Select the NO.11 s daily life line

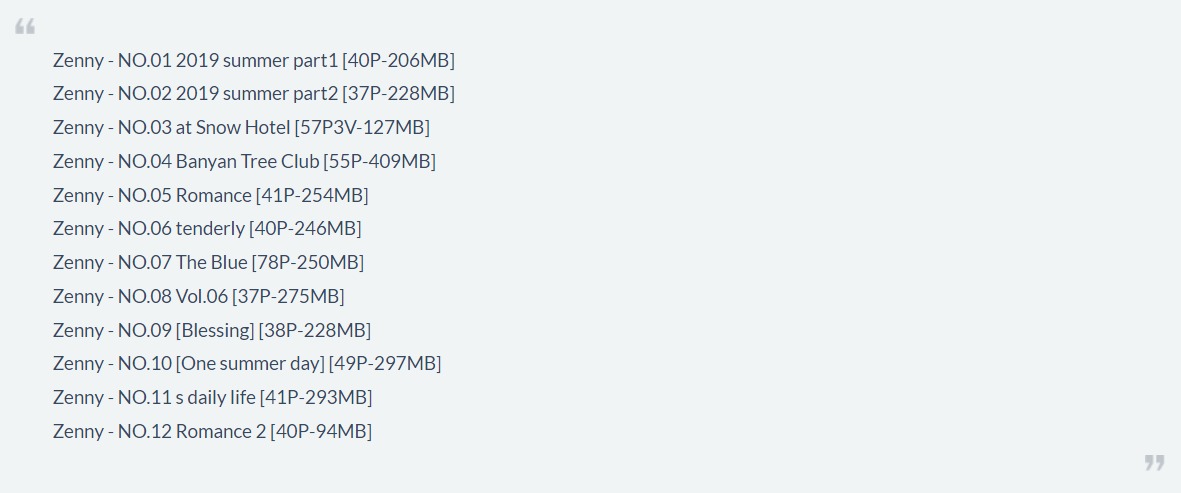pyautogui.click(x=212, y=397)
